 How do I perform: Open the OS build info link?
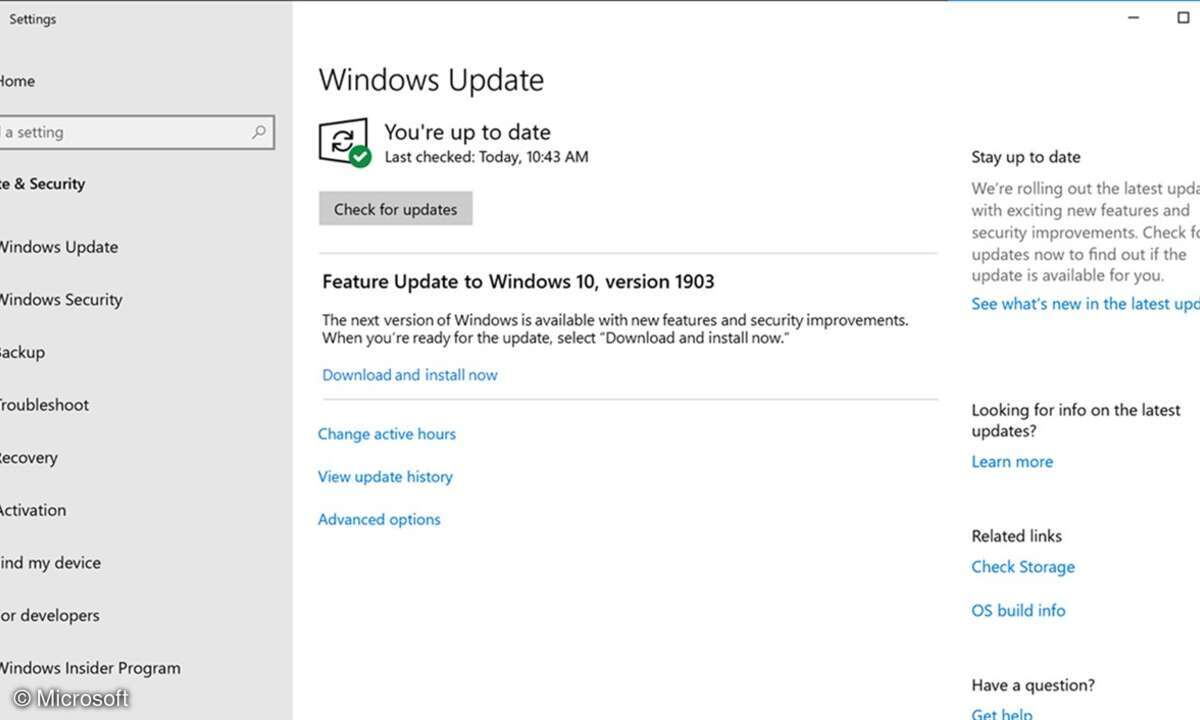(1018, 610)
